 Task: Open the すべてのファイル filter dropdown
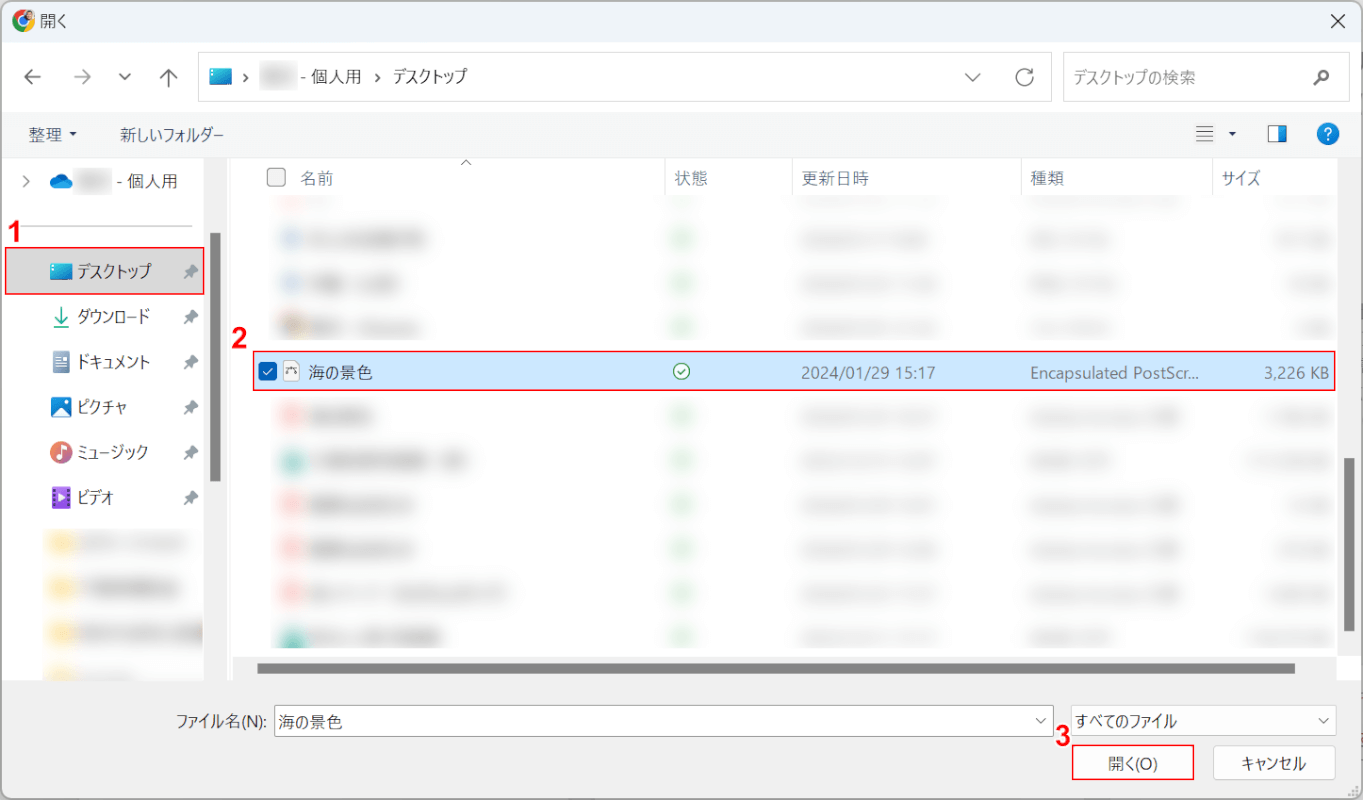point(1203,721)
